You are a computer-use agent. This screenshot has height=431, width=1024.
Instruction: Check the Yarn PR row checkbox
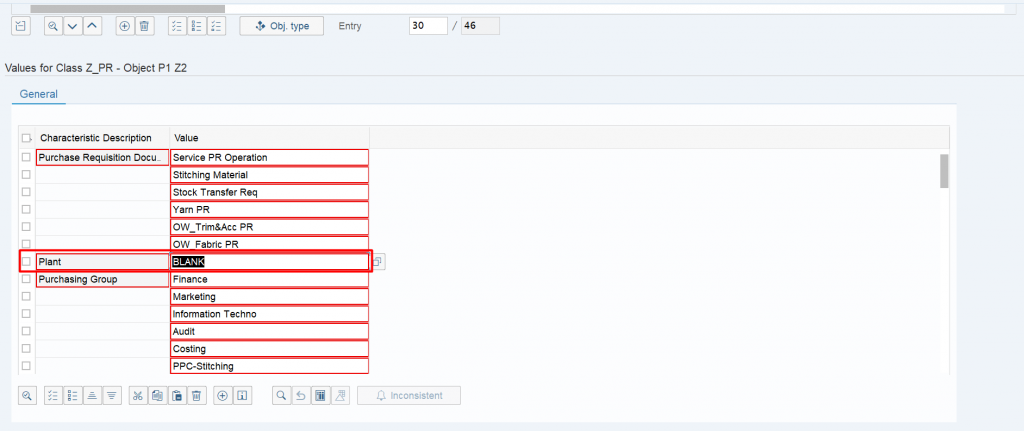point(26,210)
